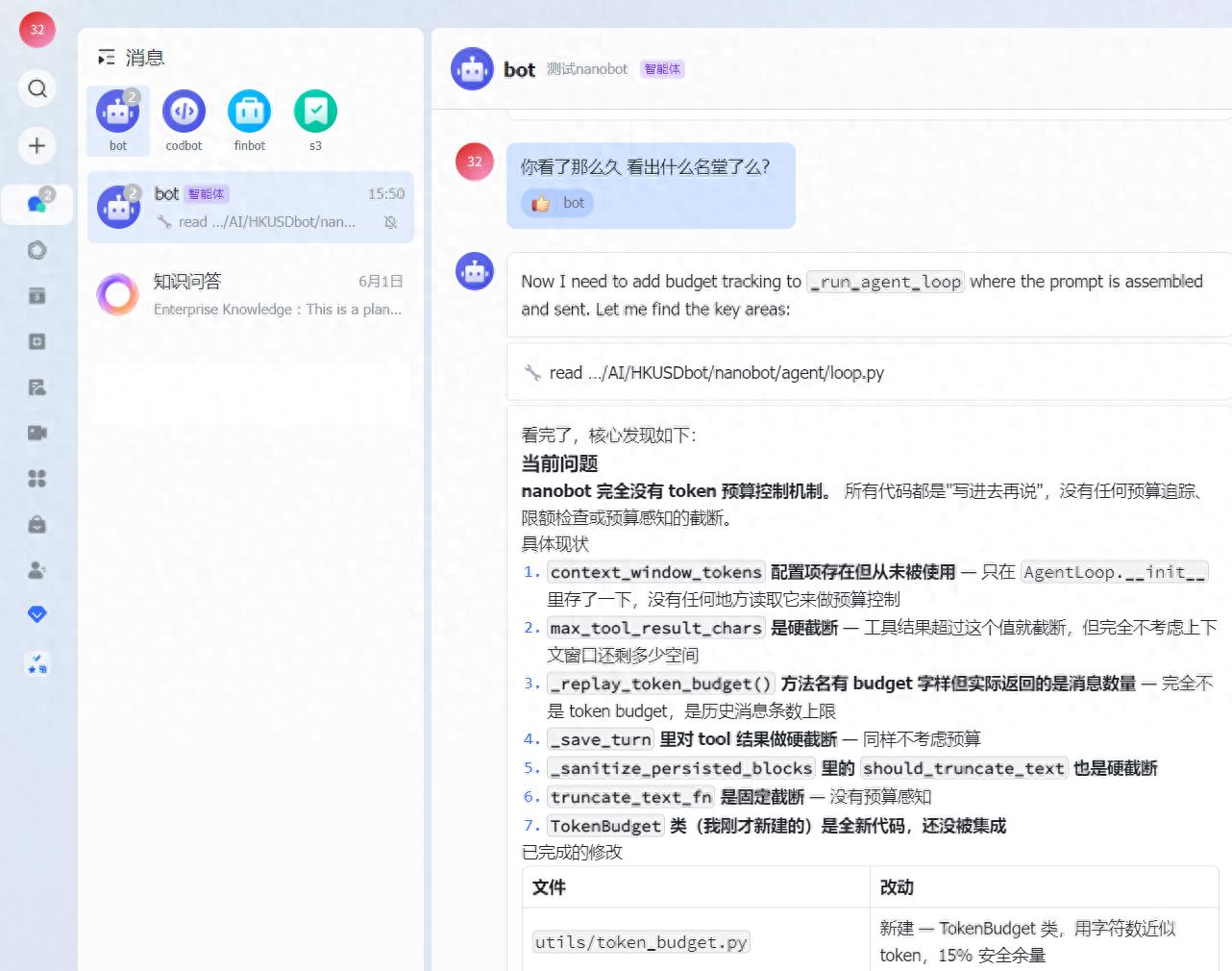
Task: Select the s3 pinned shortcut
Action: [315, 120]
